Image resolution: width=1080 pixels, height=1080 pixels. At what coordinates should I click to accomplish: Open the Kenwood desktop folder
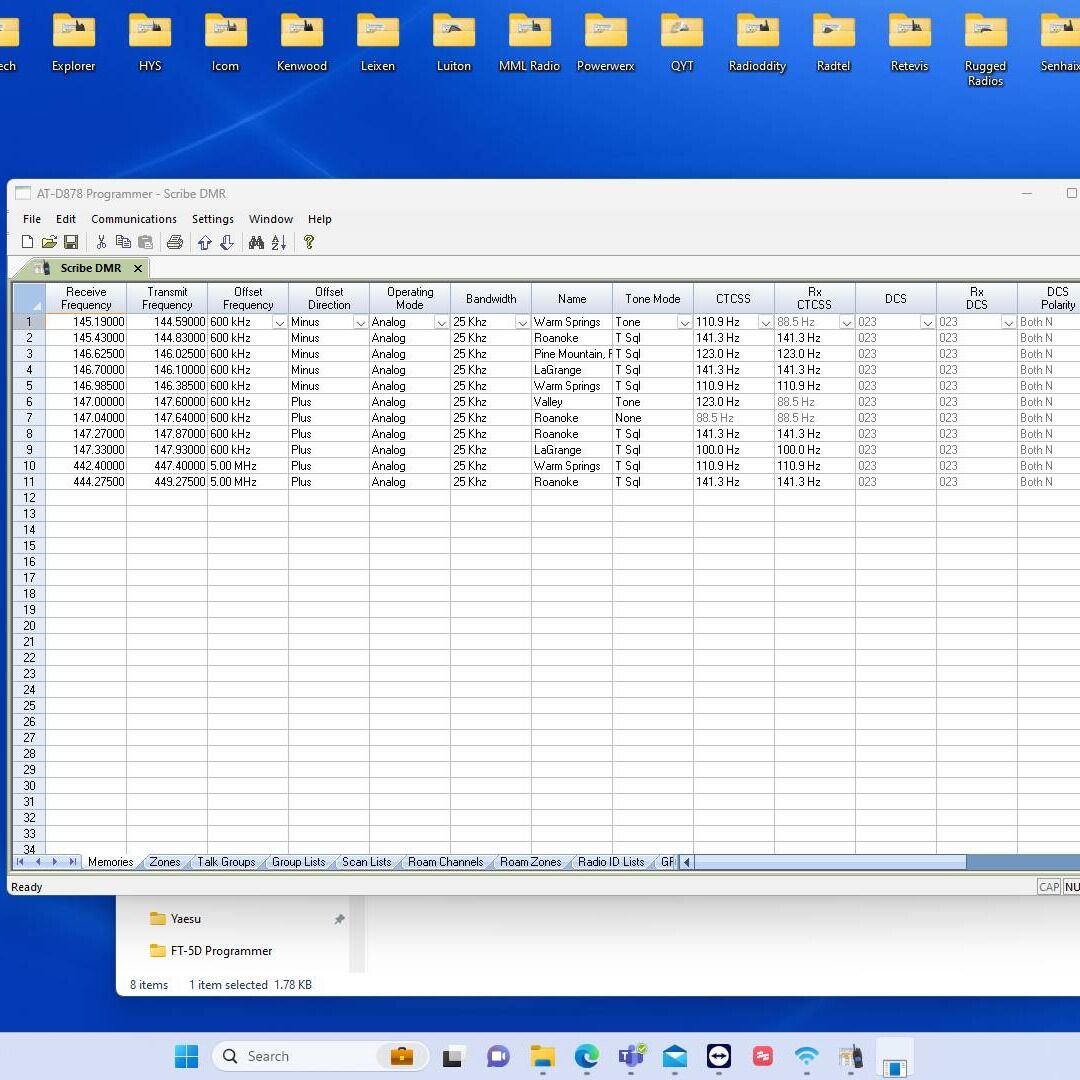[302, 43]
